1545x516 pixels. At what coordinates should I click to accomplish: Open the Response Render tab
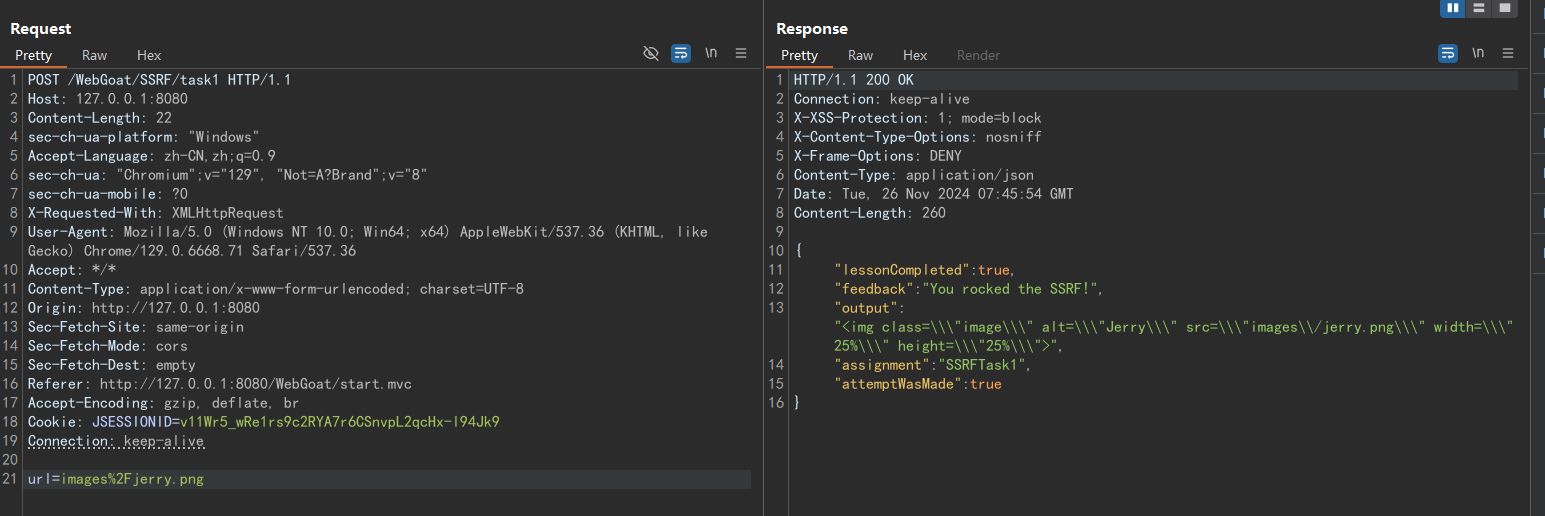978,55
